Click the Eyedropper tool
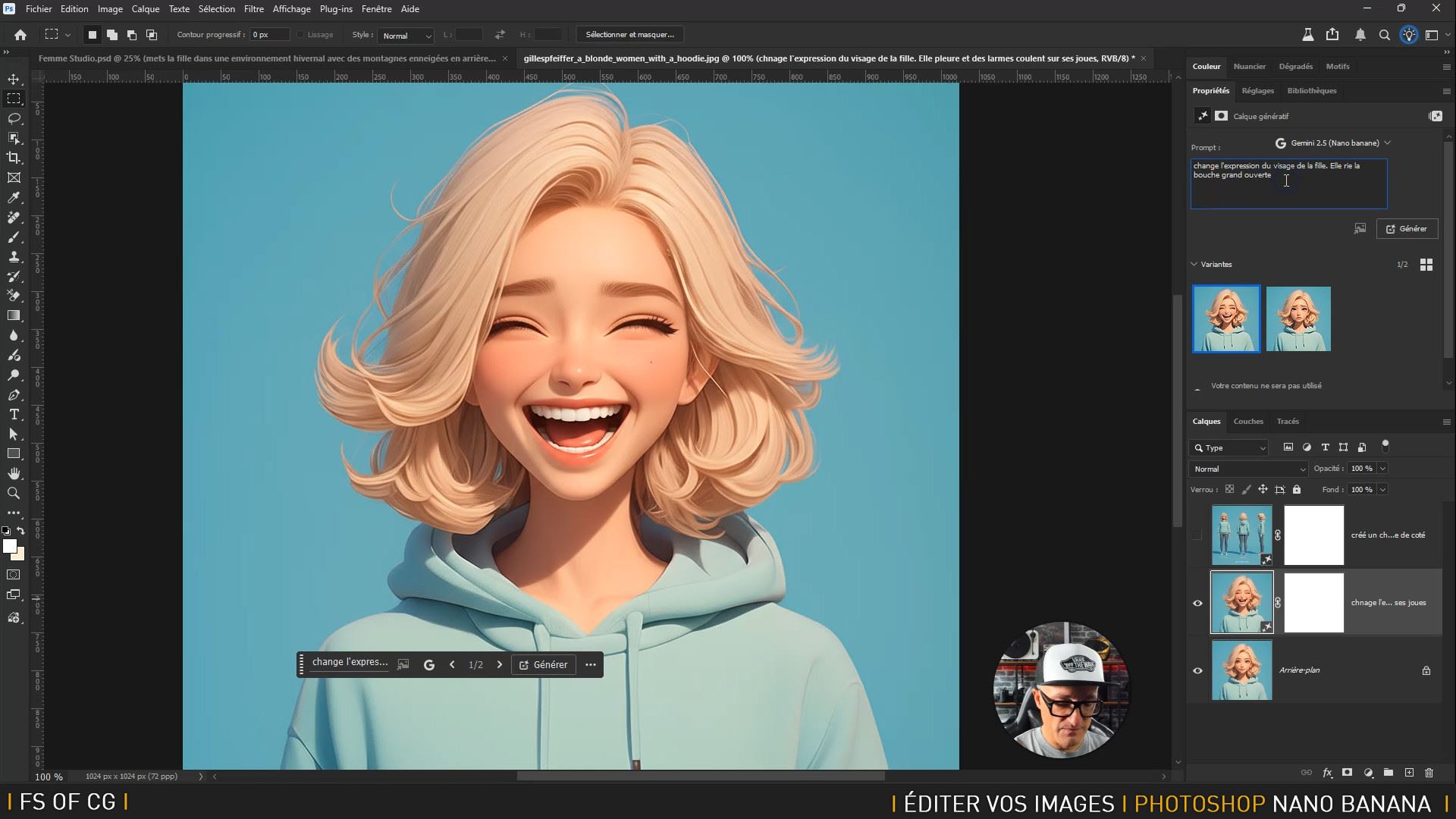 14,197
